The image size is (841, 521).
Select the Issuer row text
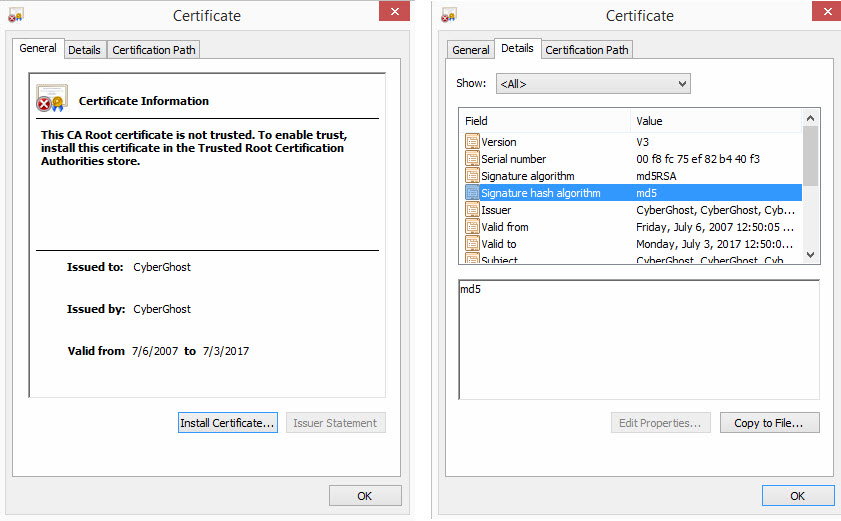(x=496, y=210)
